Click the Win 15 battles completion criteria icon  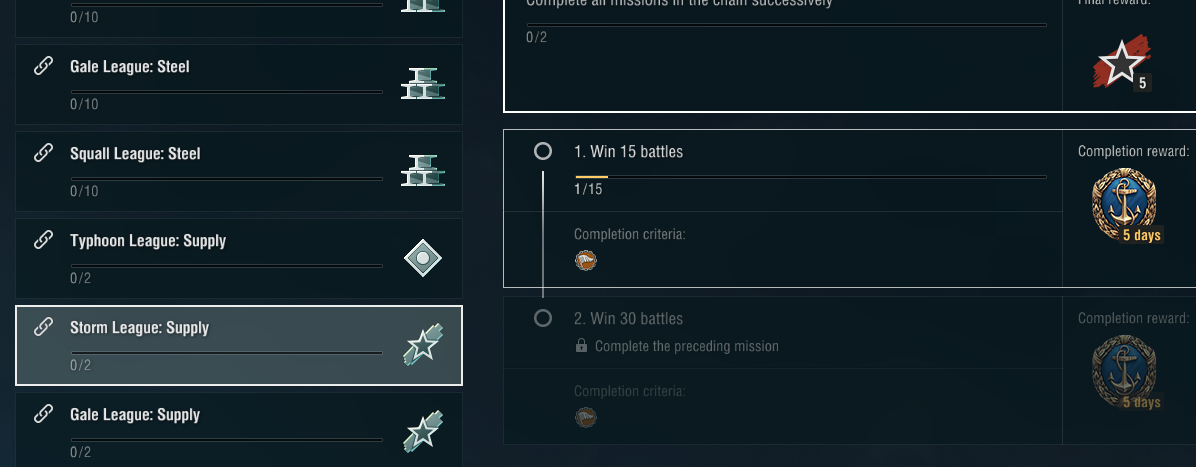pyautogui.click(x=586, y=261)
